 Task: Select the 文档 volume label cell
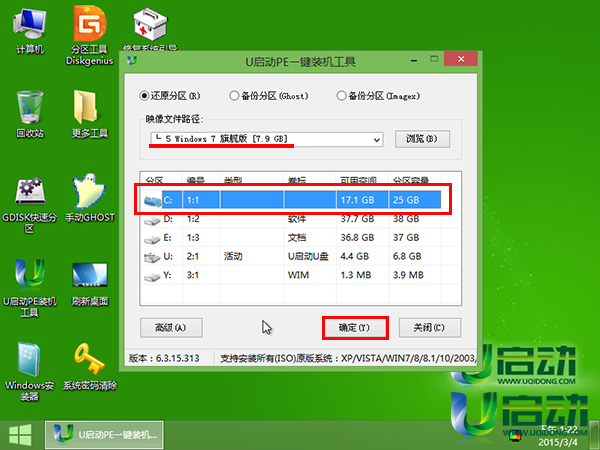(x=297, y=238)
